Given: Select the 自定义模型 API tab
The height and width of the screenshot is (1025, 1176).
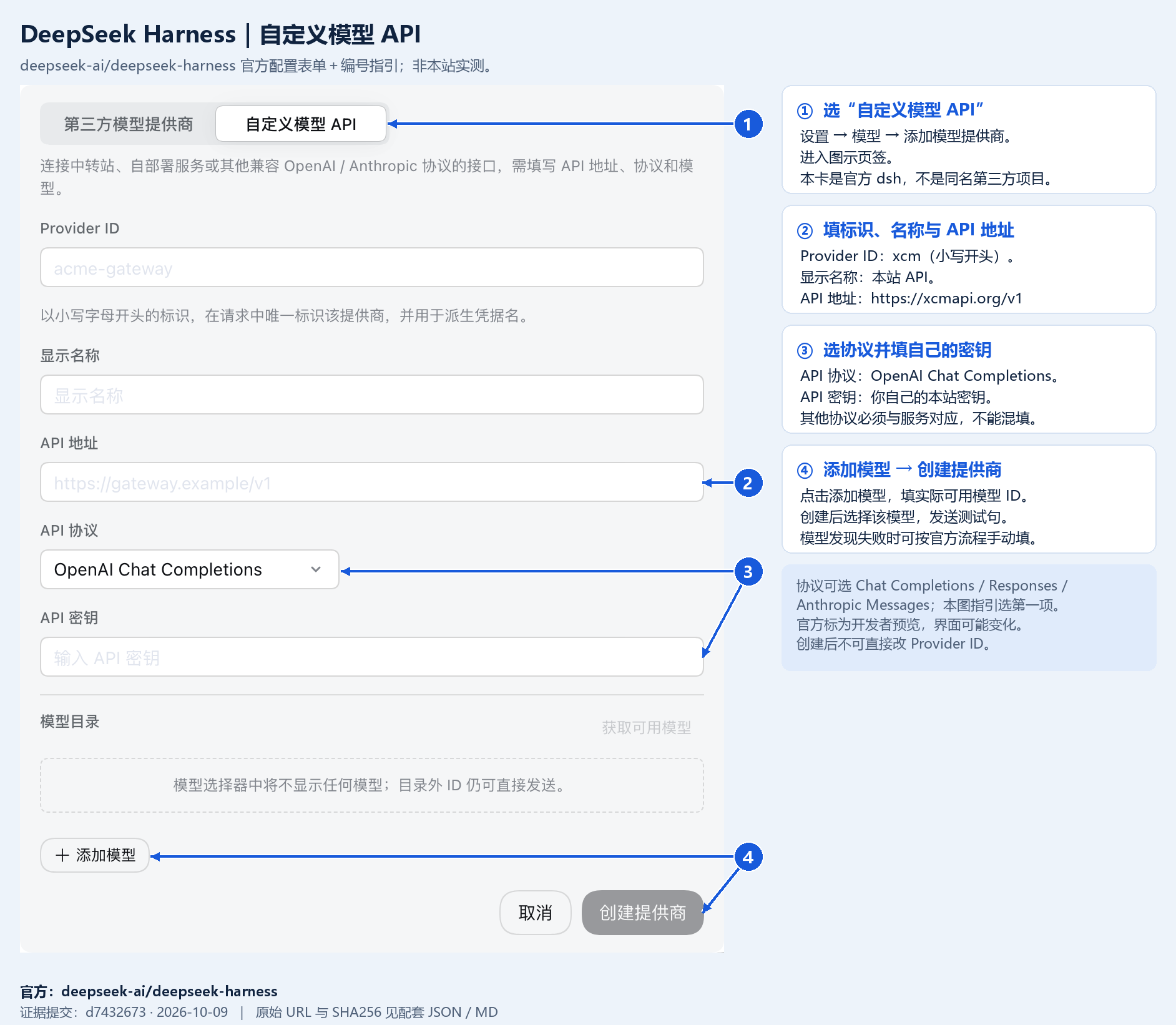Looking at the screenshot, I should [301, 124].
